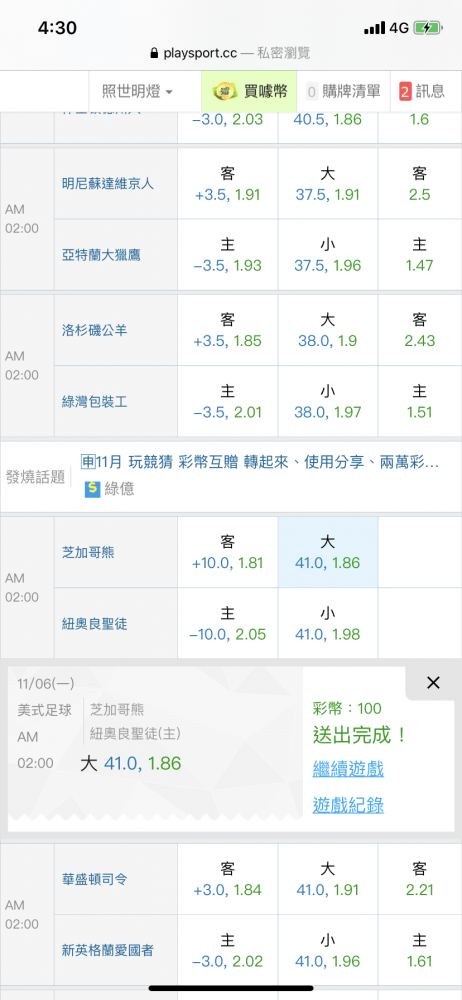Viewport: 462px width, 1000px height.
Task: Toggle the highlighted 大 41.0, 1.86 bet
Action: click(x=327, y=552)
